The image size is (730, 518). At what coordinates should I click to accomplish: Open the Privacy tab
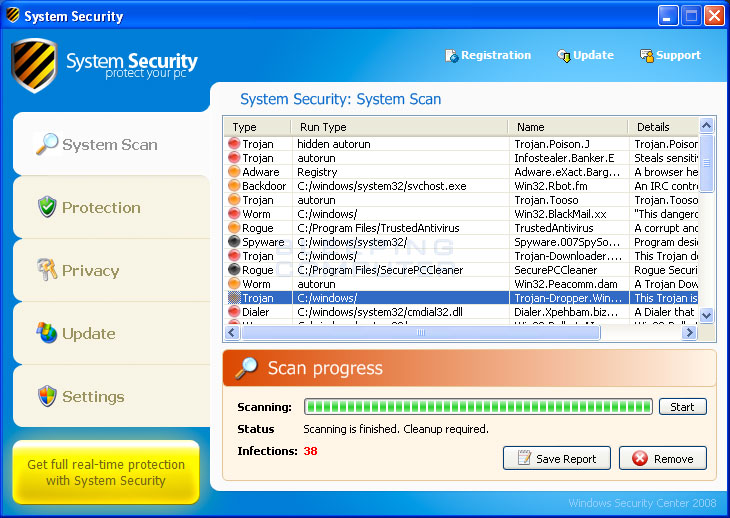(111, 270)
